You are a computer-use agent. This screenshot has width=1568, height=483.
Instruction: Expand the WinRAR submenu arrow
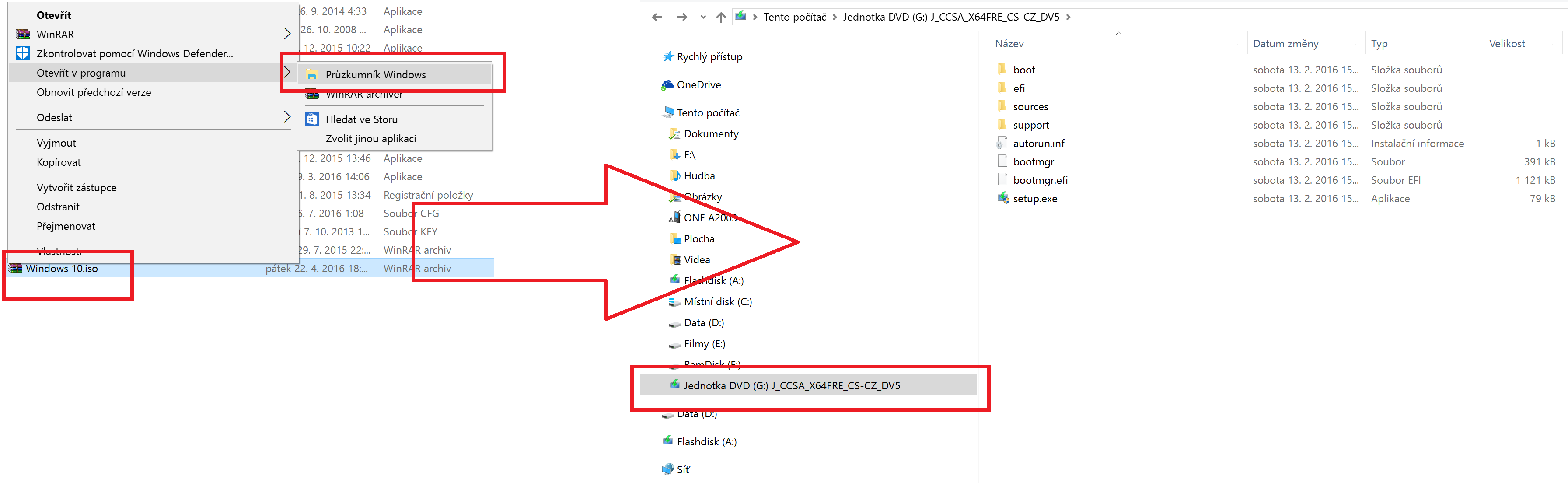pyautogui.click(x=287, y=34)
